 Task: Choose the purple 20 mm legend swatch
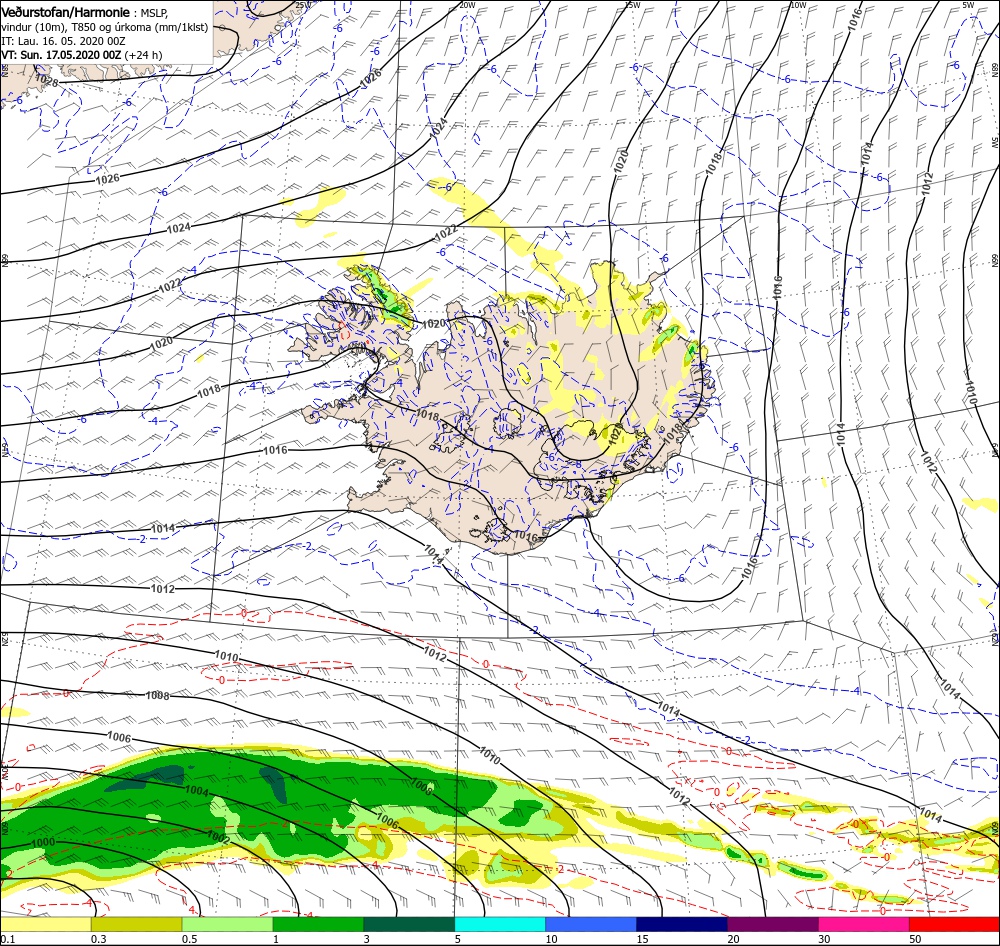[772, 924]
